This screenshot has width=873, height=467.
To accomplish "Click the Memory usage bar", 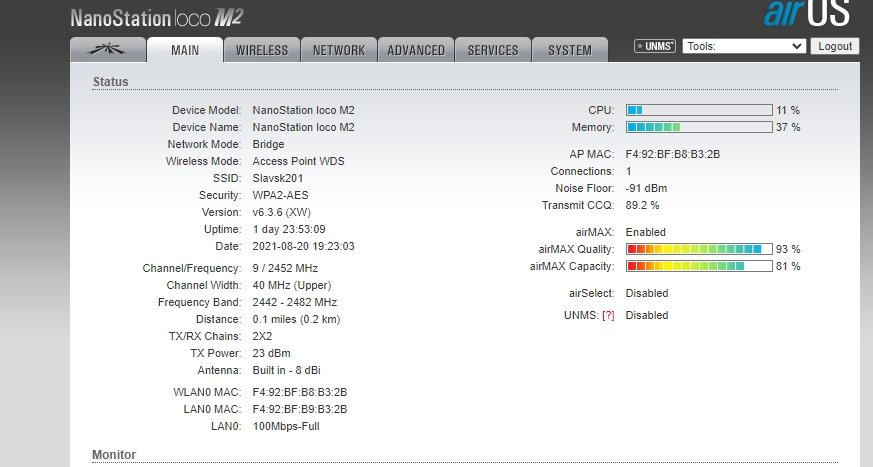I will click(699, 127).
